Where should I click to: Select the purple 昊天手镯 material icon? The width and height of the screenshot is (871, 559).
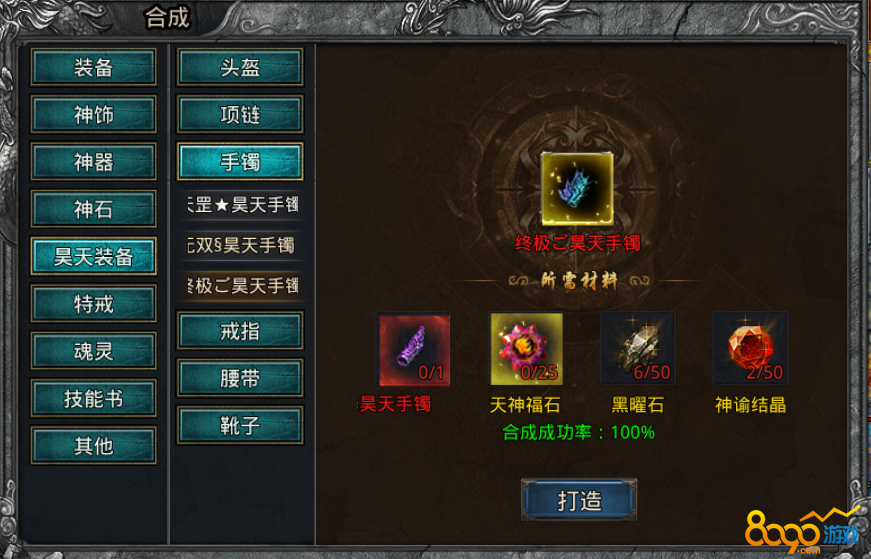[x=414, y=349]
